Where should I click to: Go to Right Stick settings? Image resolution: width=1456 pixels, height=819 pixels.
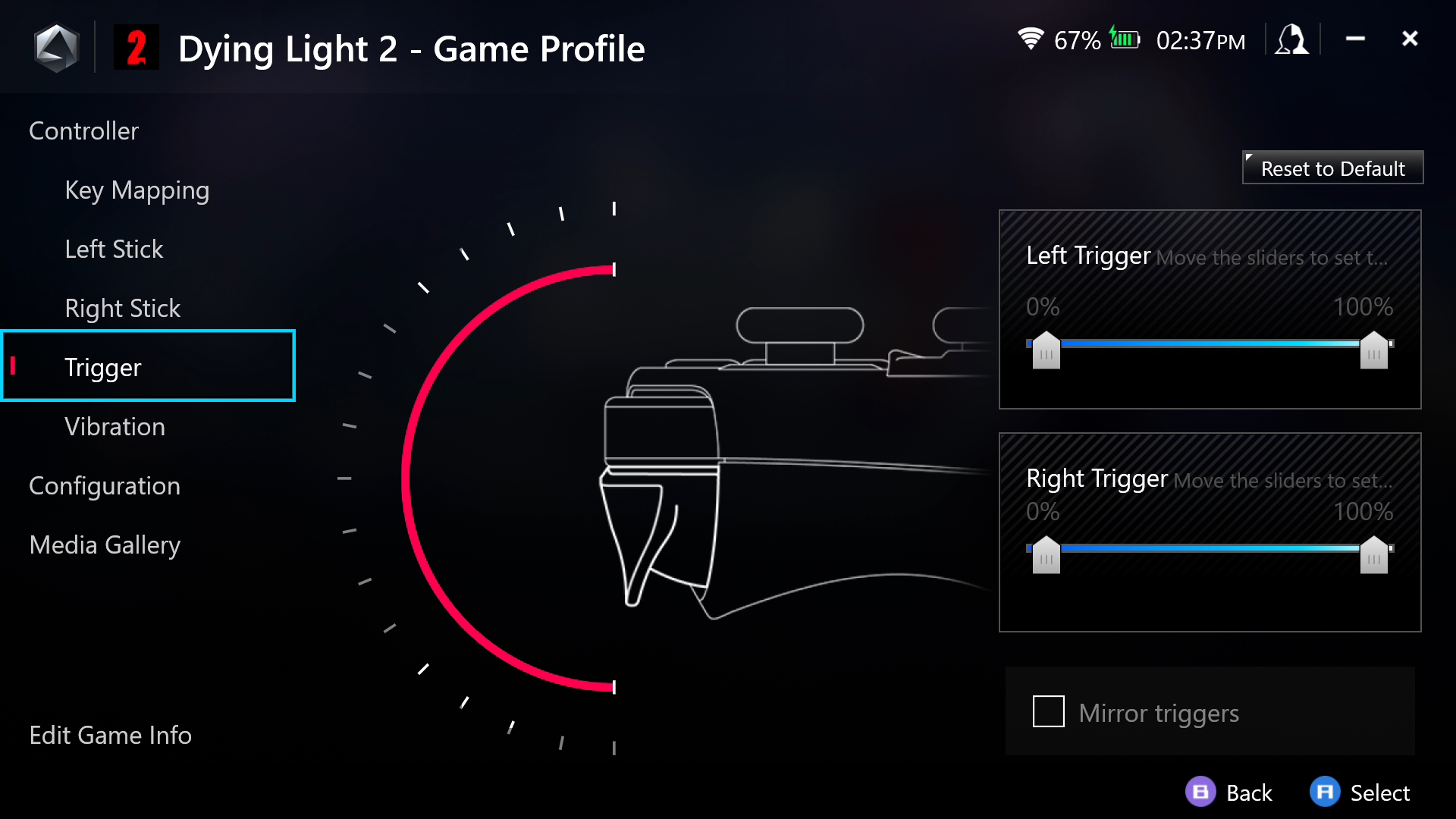(x=123, y=308)
